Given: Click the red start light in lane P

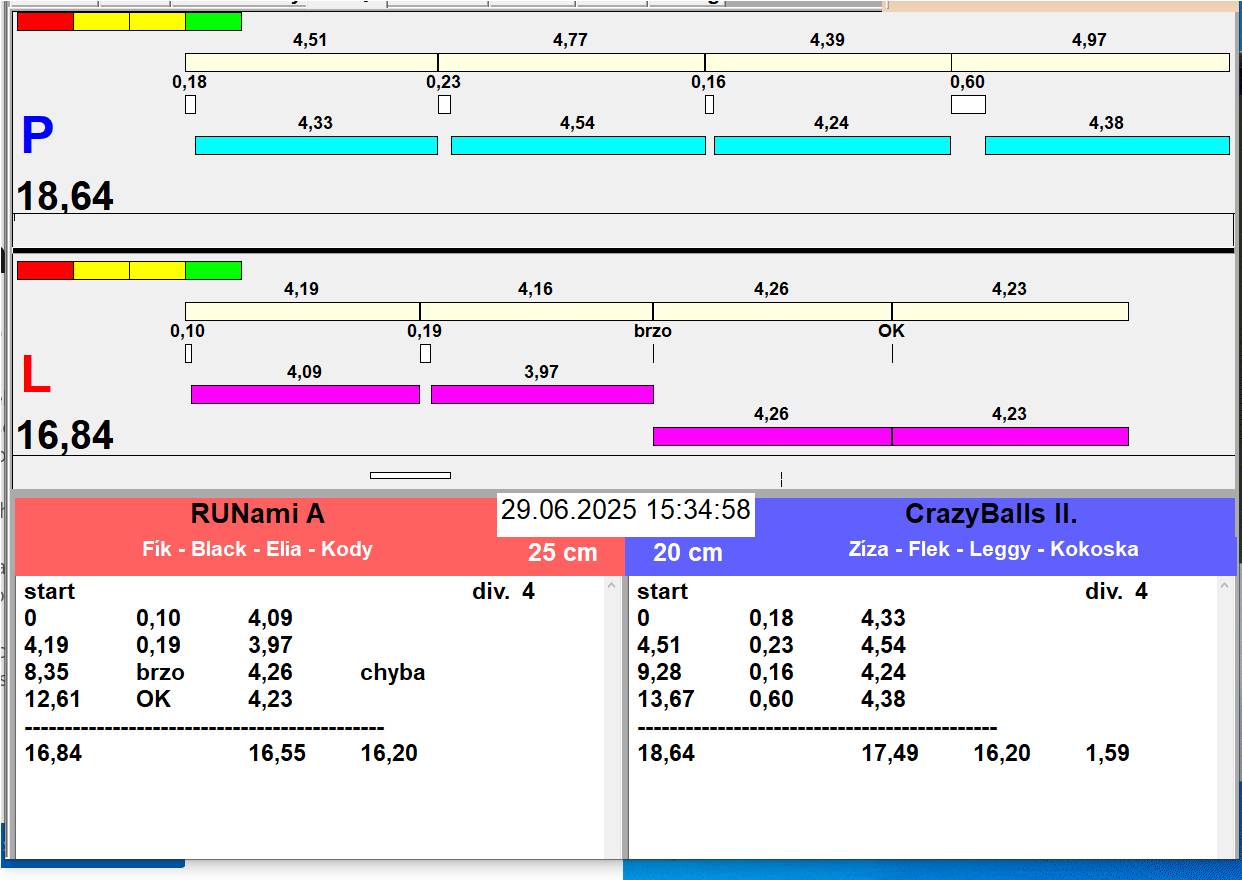Looking at the screenshot, I should pyautogui.click(x=45, y=21).
